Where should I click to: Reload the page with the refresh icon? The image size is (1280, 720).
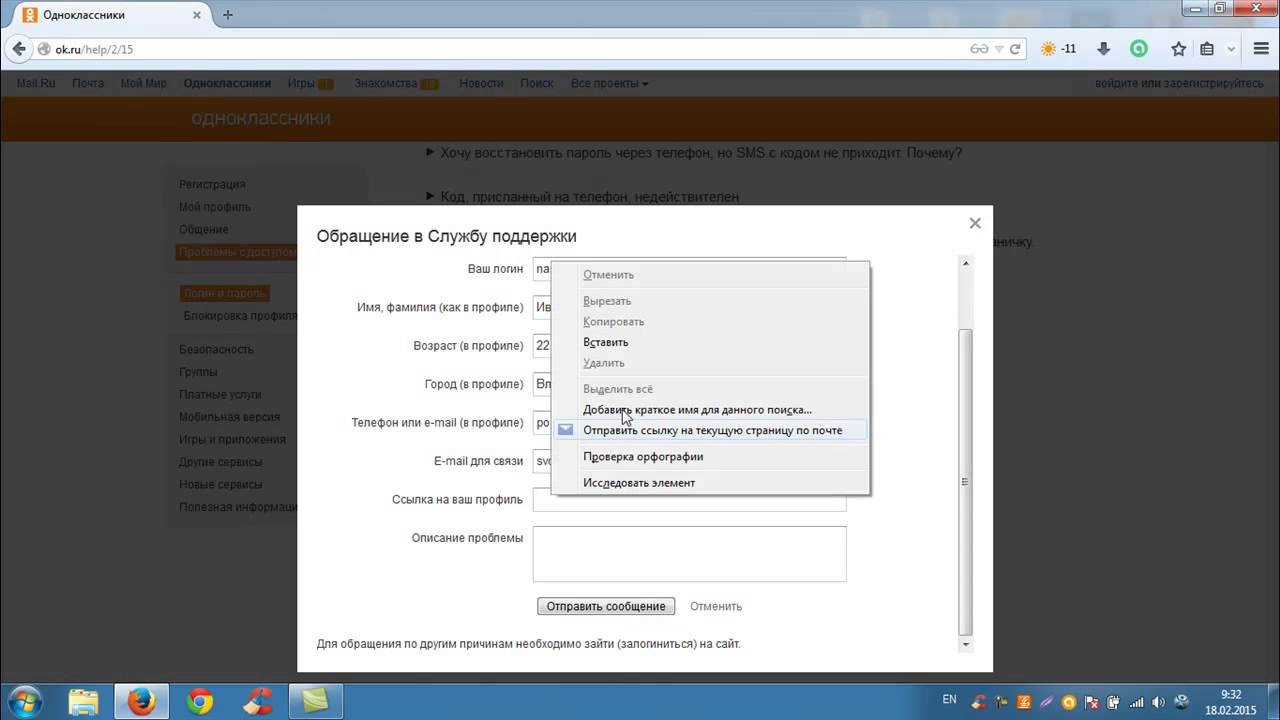pos(1015,49)
